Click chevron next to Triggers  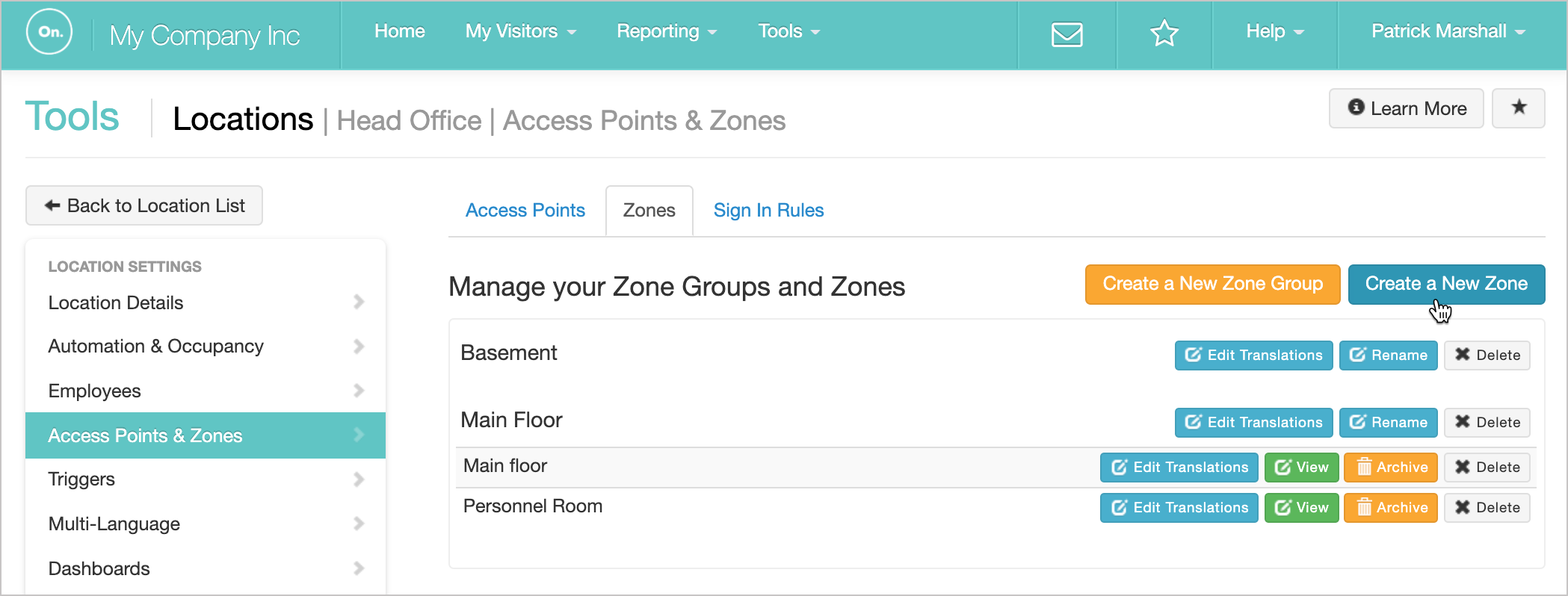click(359, 479)
